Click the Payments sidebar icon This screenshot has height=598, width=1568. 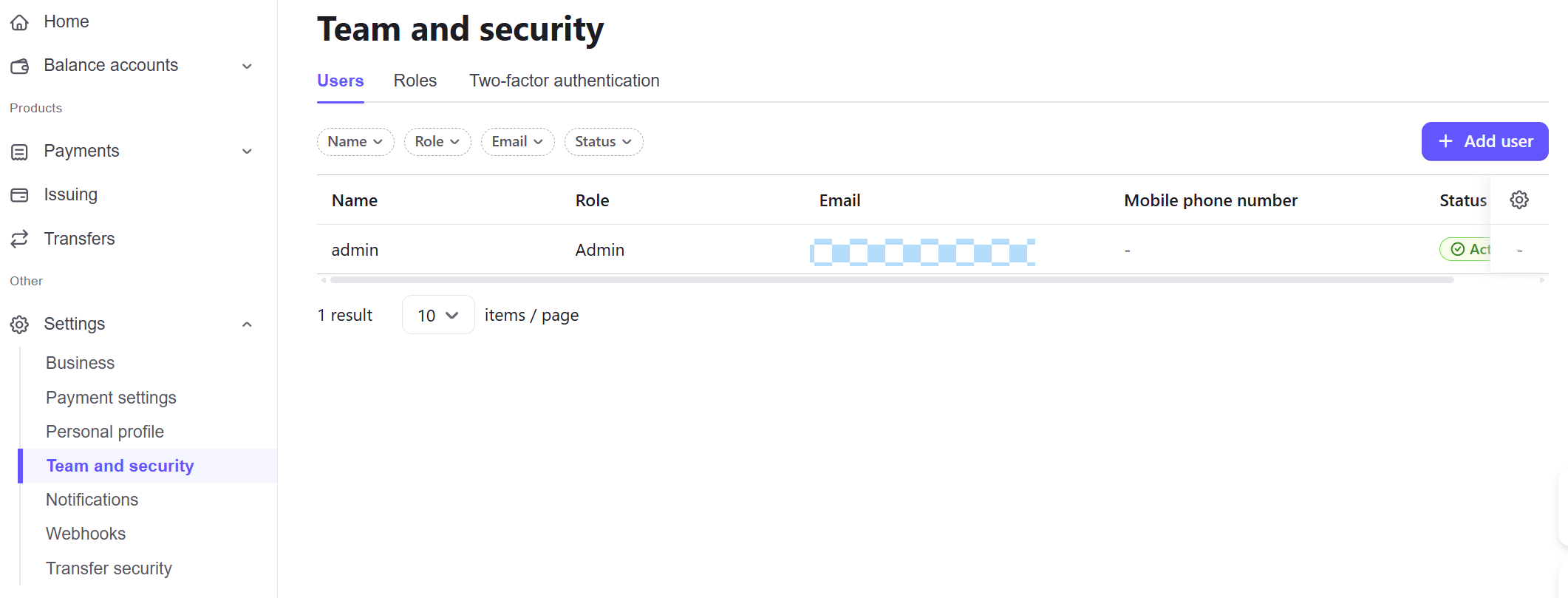19,151
